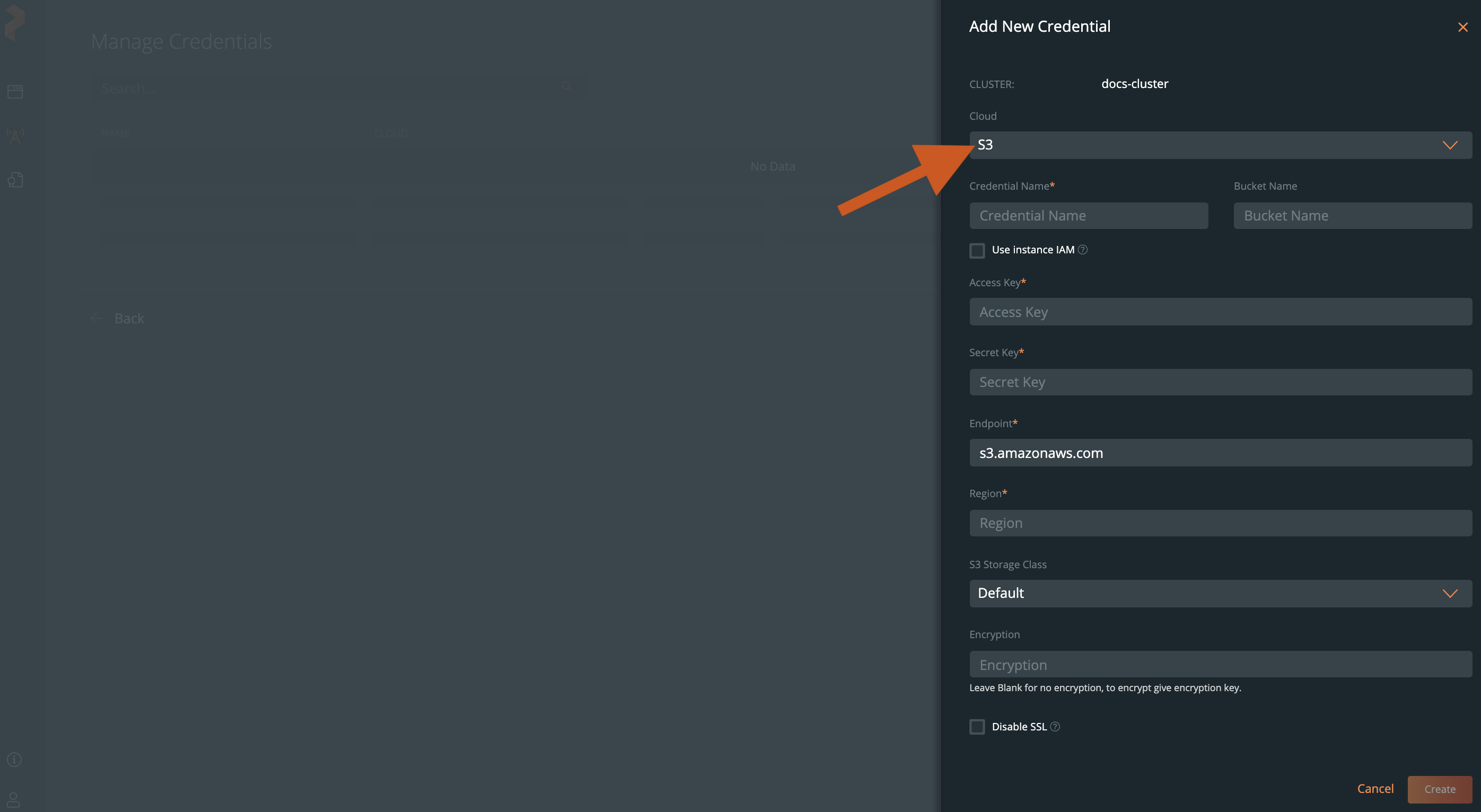
Task: Open the backups copy icon in sidebar
Action: tap(15, 180)
